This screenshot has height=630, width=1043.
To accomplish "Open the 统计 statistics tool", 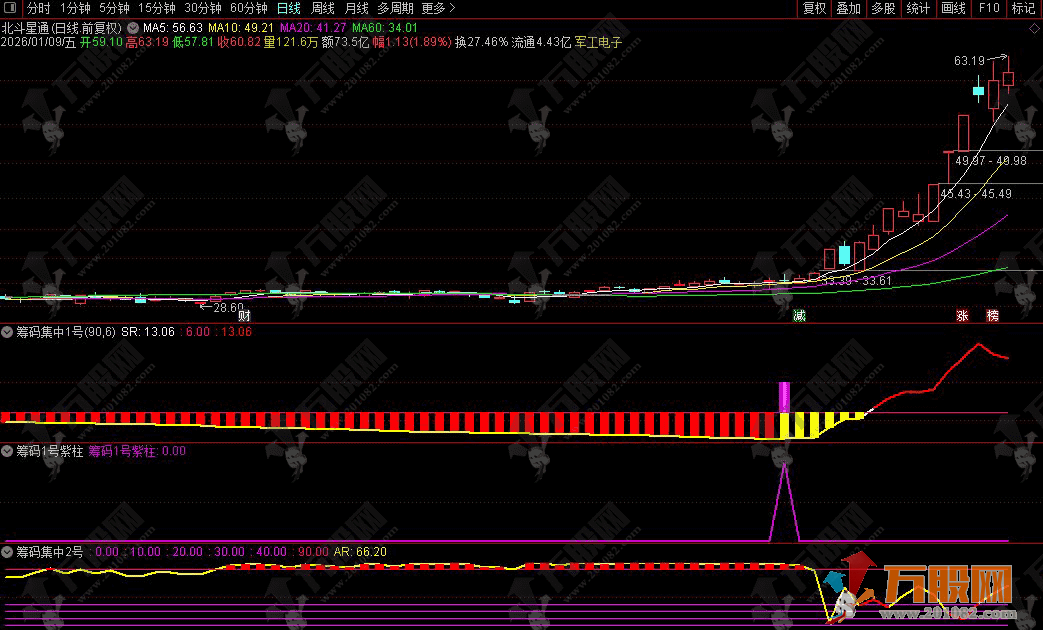I will click(x=917, y=8).
